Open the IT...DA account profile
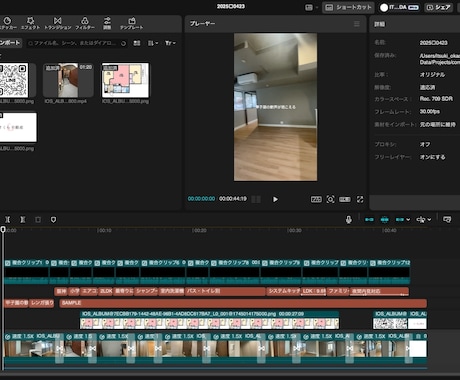Viewport: 460px width, 380px height. click(x=399, y=7)
